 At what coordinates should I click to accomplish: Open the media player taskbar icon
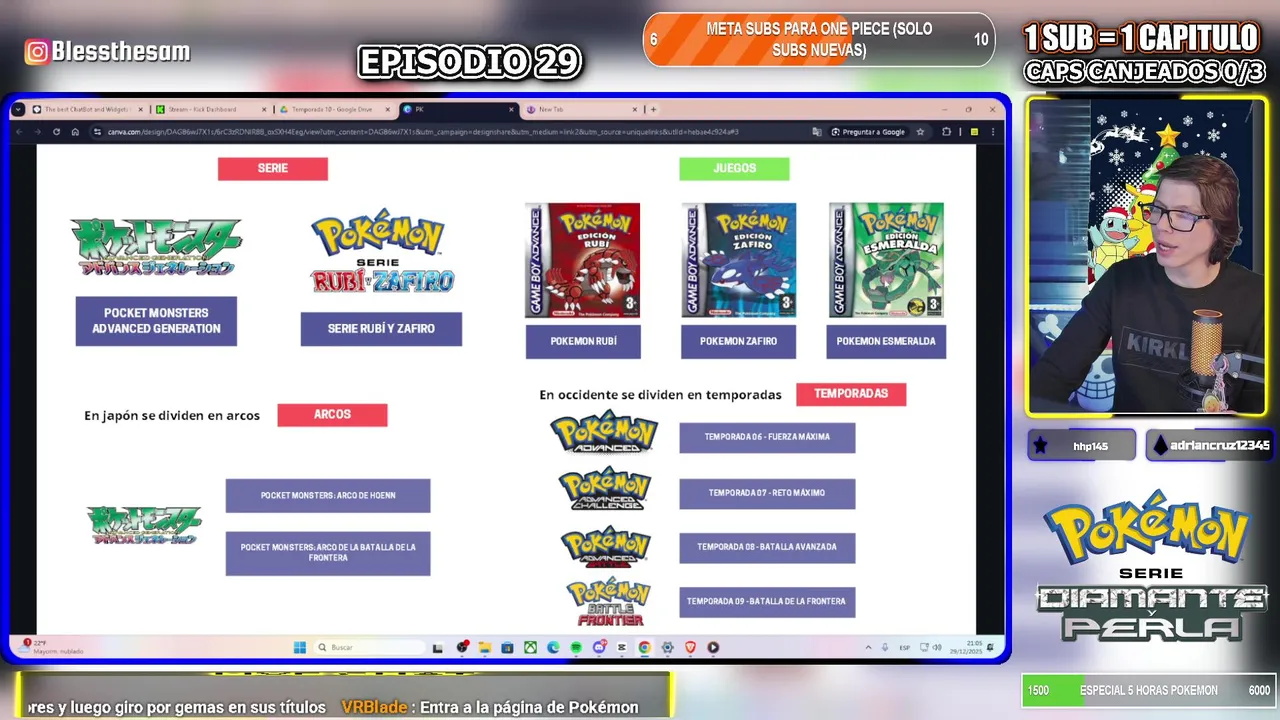(x=713, y=647)
